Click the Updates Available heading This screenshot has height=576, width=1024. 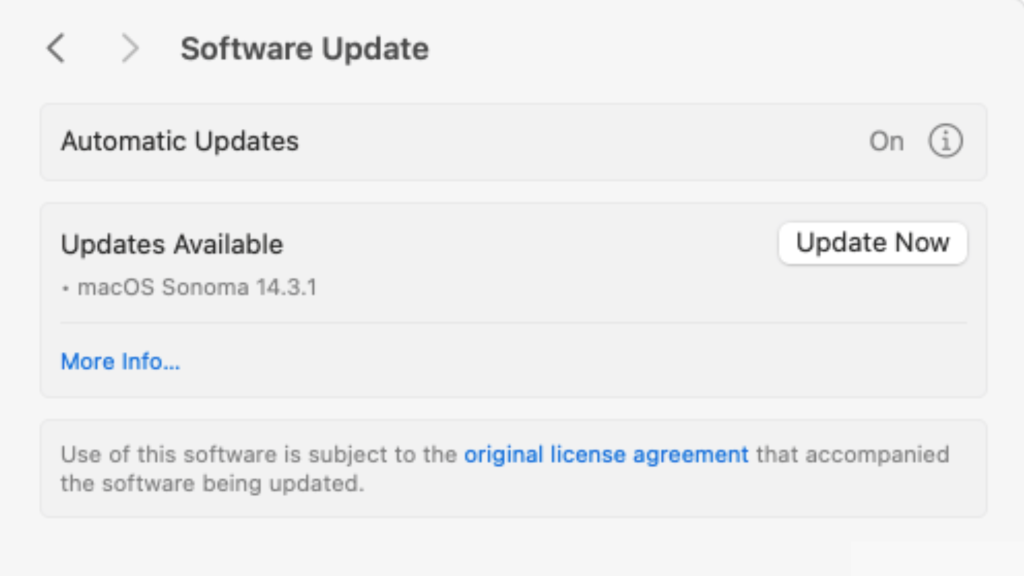tap(172, 244)
